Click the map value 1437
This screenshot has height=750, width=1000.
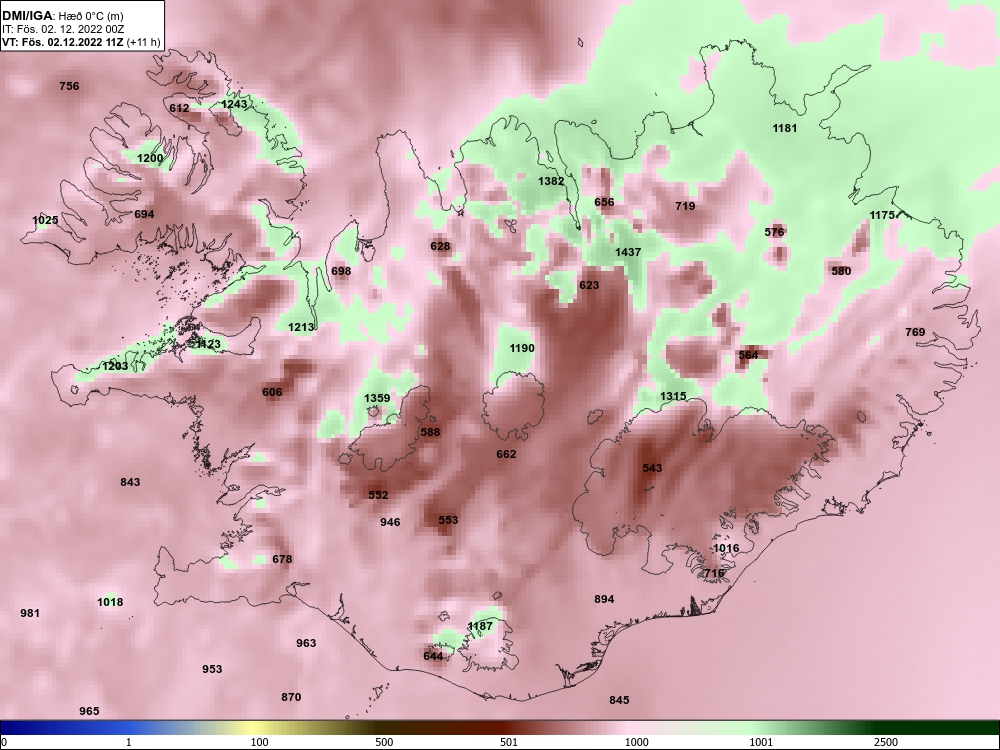coord(628,252)
